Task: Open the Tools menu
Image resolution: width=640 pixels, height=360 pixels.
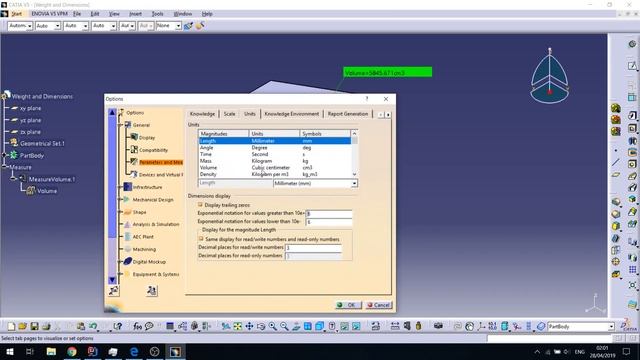Action: (x=157, y=14)
